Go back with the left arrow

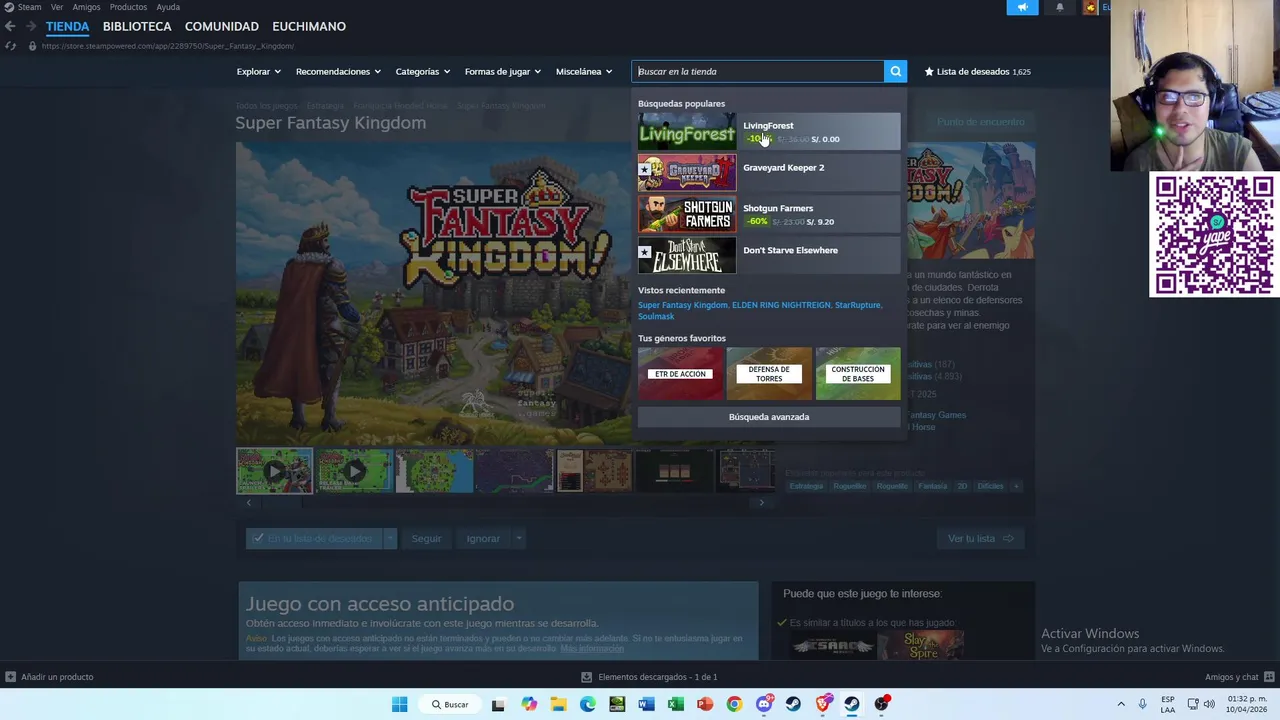(10, 27)
